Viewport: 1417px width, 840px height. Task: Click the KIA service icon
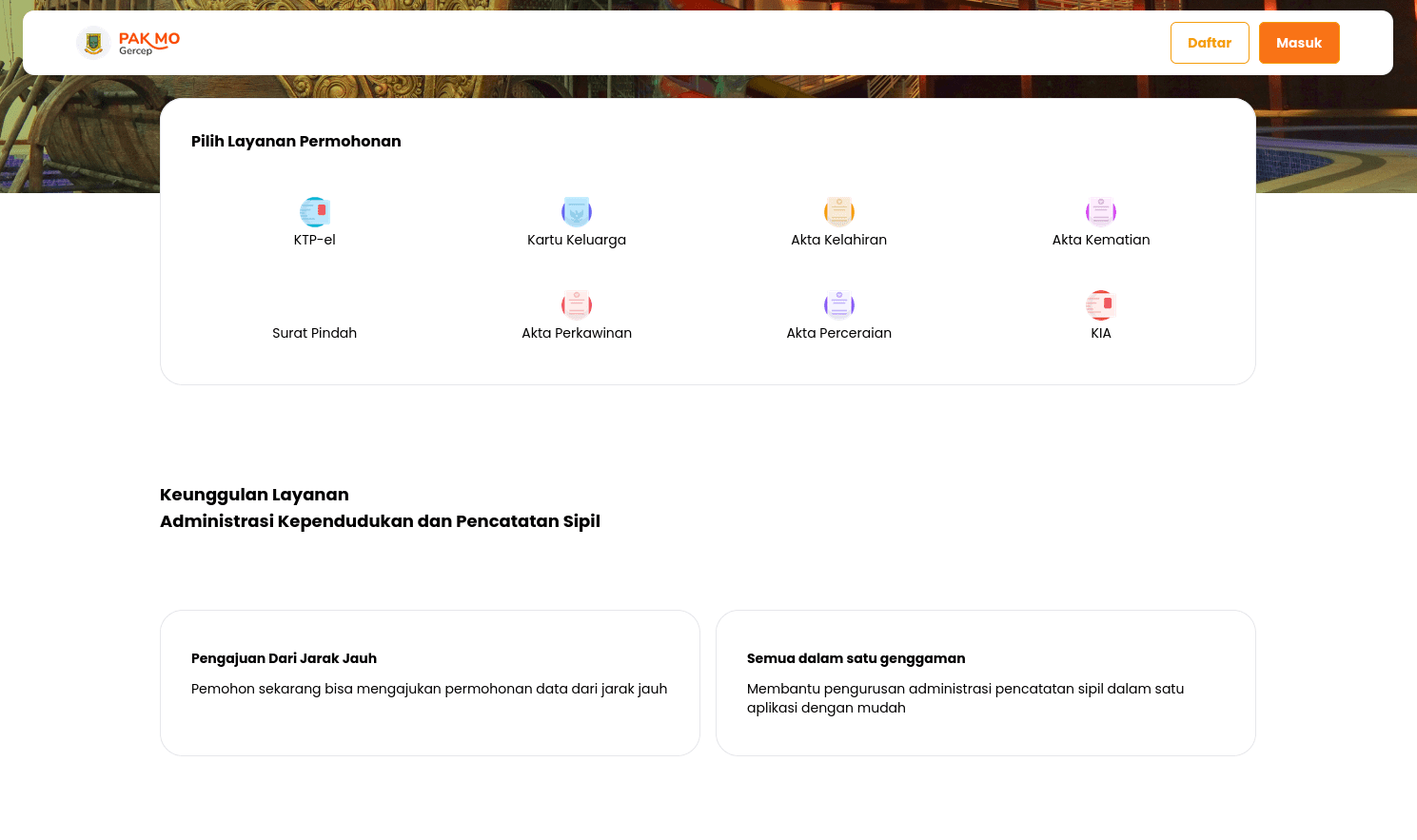[1101, 304]
